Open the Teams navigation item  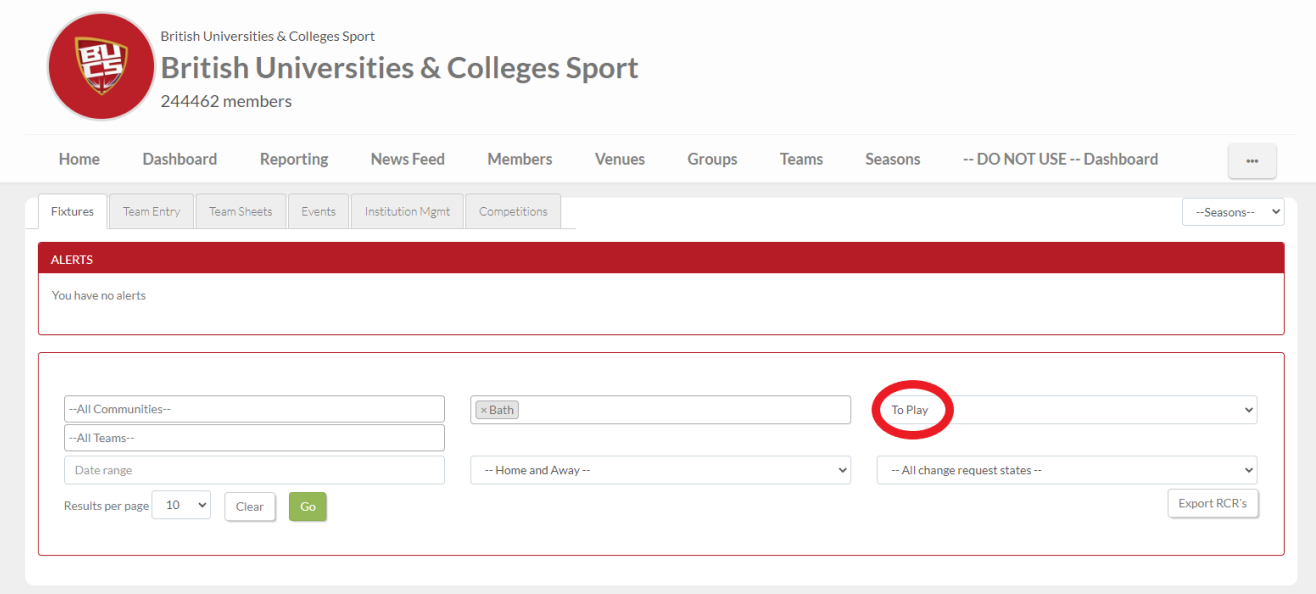click(x=801, y=159)
